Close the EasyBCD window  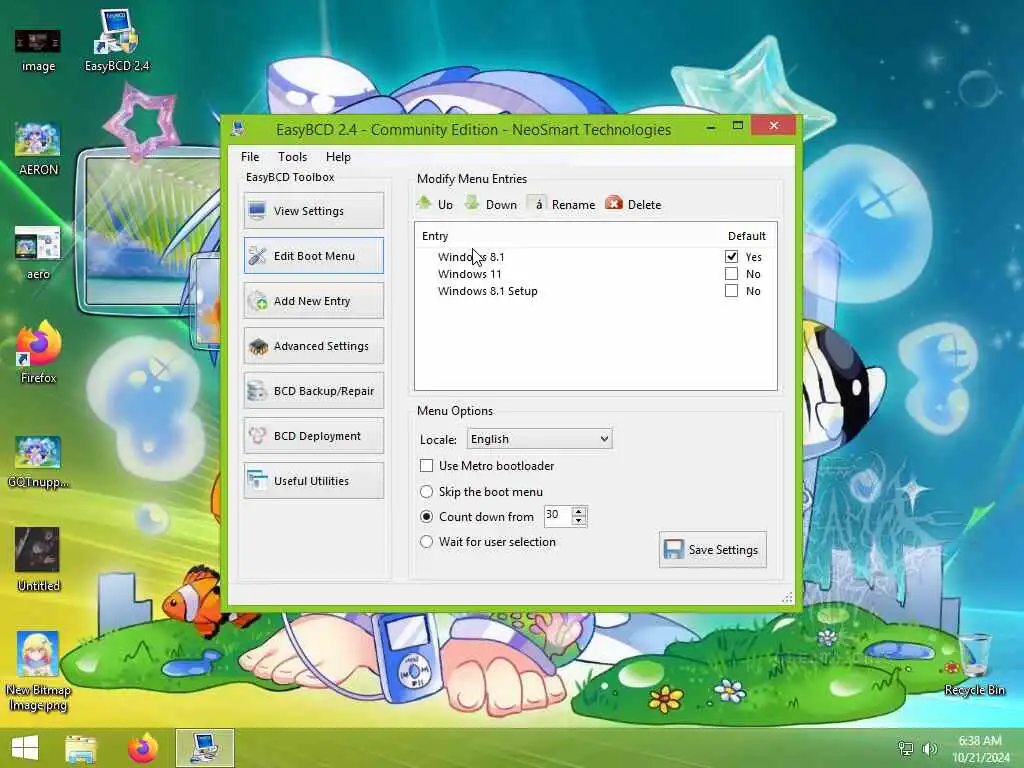(774, 125)
